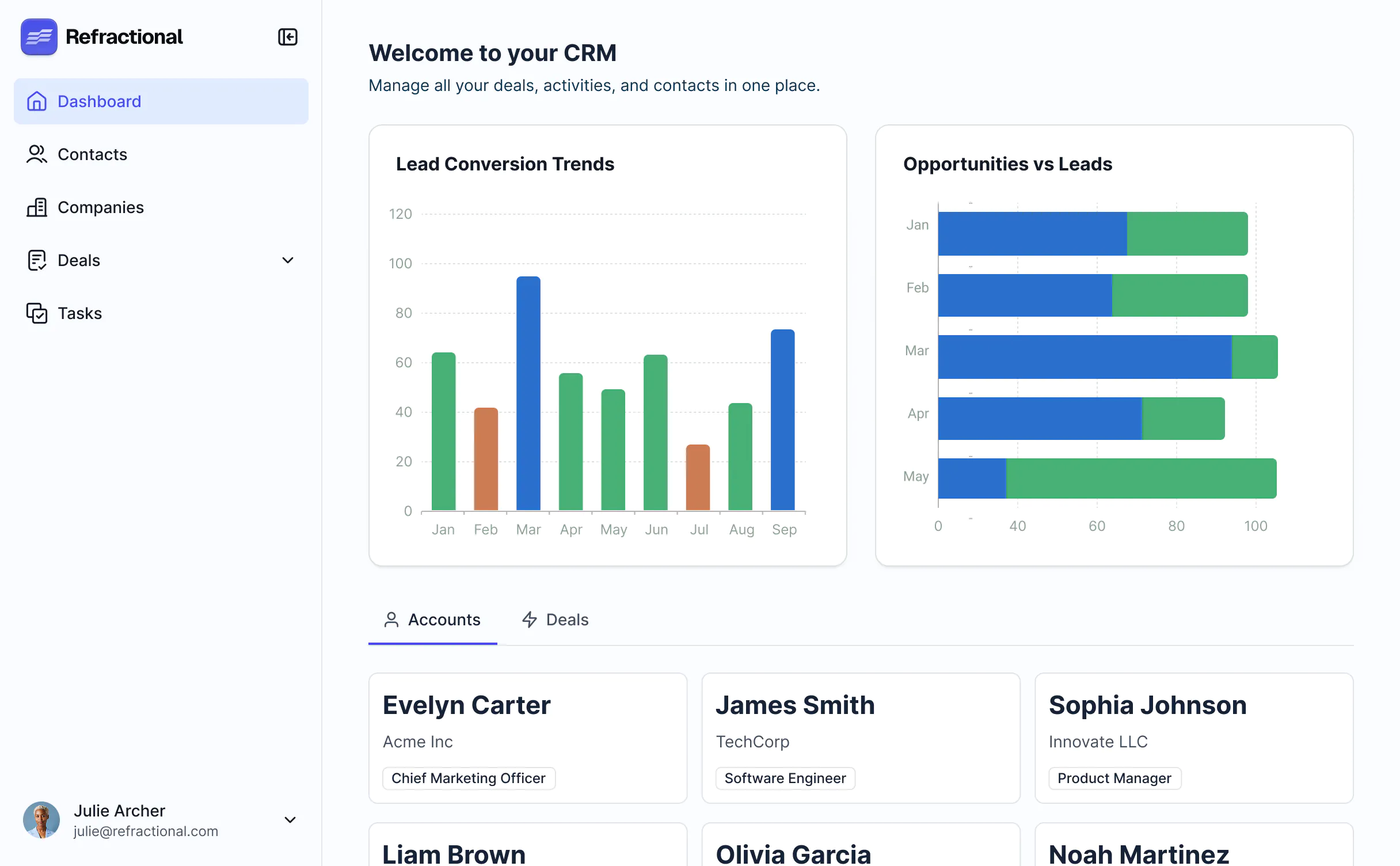Click the Deals document icon
Image resolution: width=1400 pixels, height=866 pixels.
pos(37,260)
